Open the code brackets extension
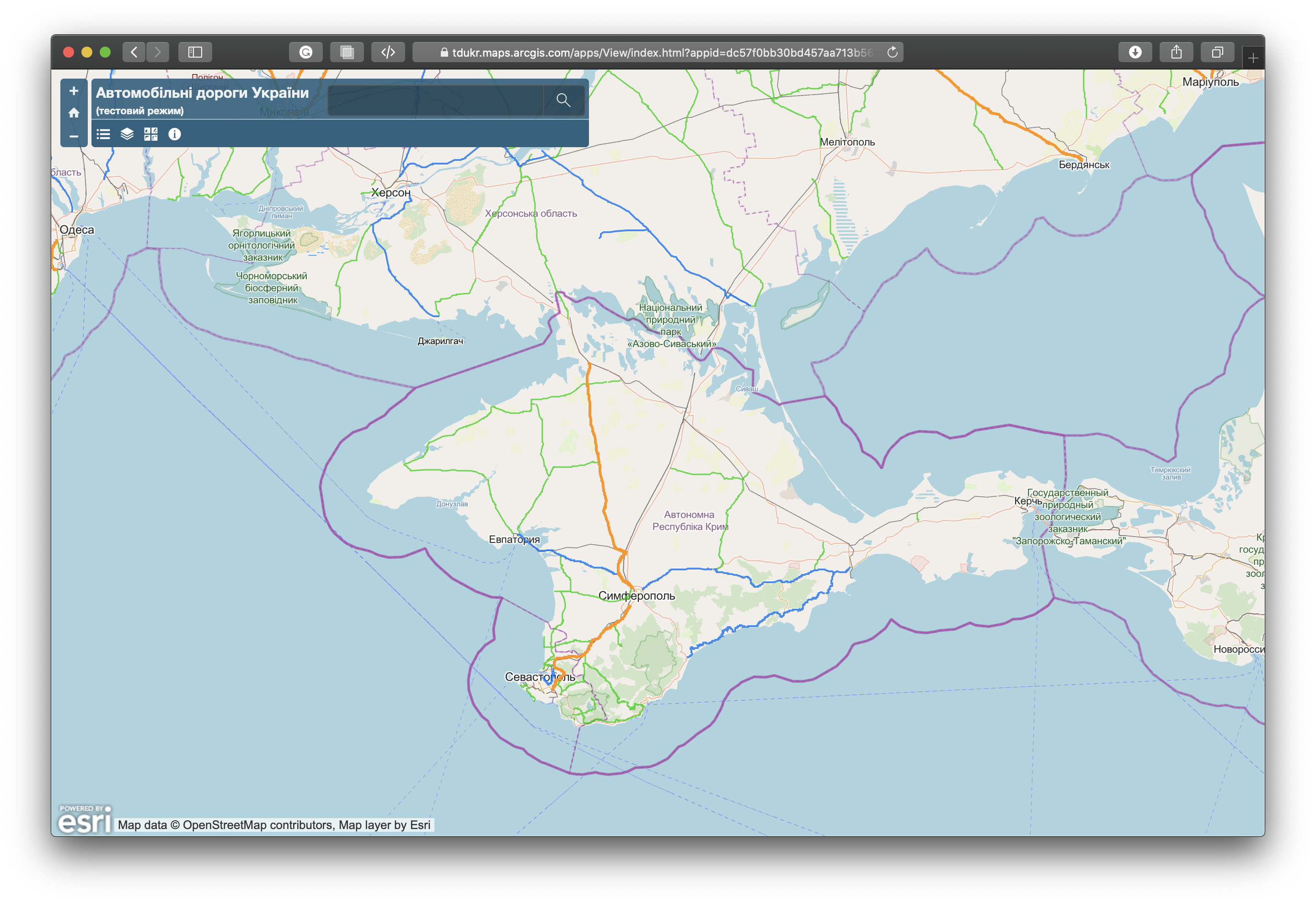 [388, 52]
